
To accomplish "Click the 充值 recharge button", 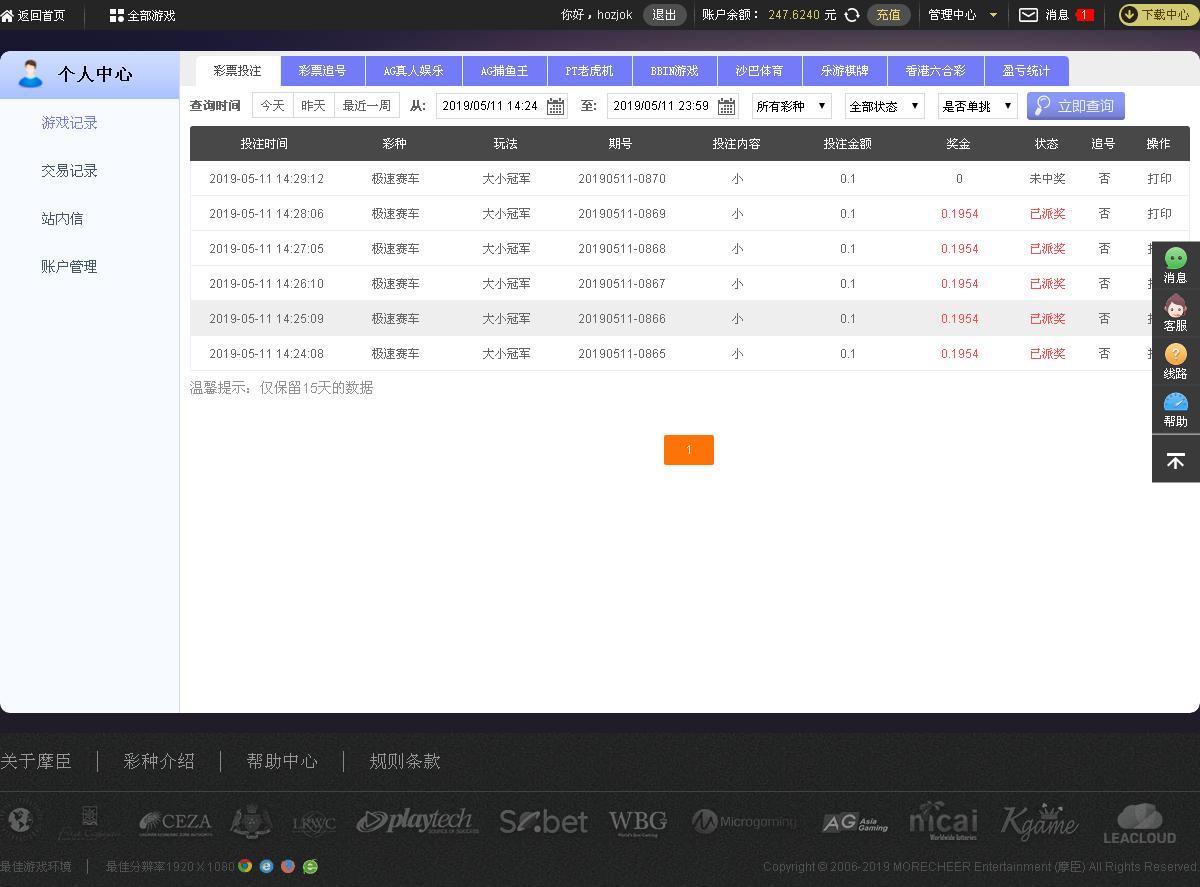I will click(888, 15).
